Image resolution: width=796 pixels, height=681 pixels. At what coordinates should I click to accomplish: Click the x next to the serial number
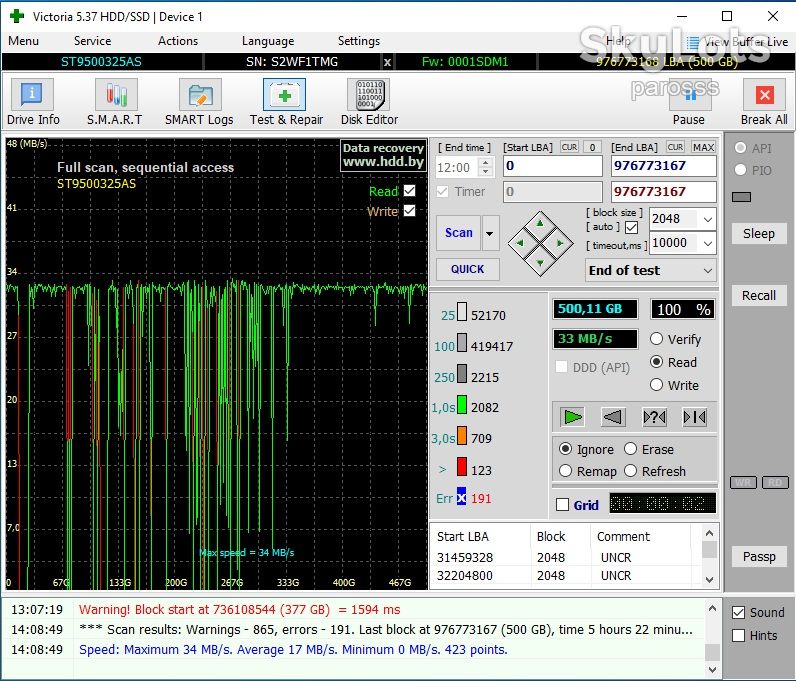coord(387,62)
